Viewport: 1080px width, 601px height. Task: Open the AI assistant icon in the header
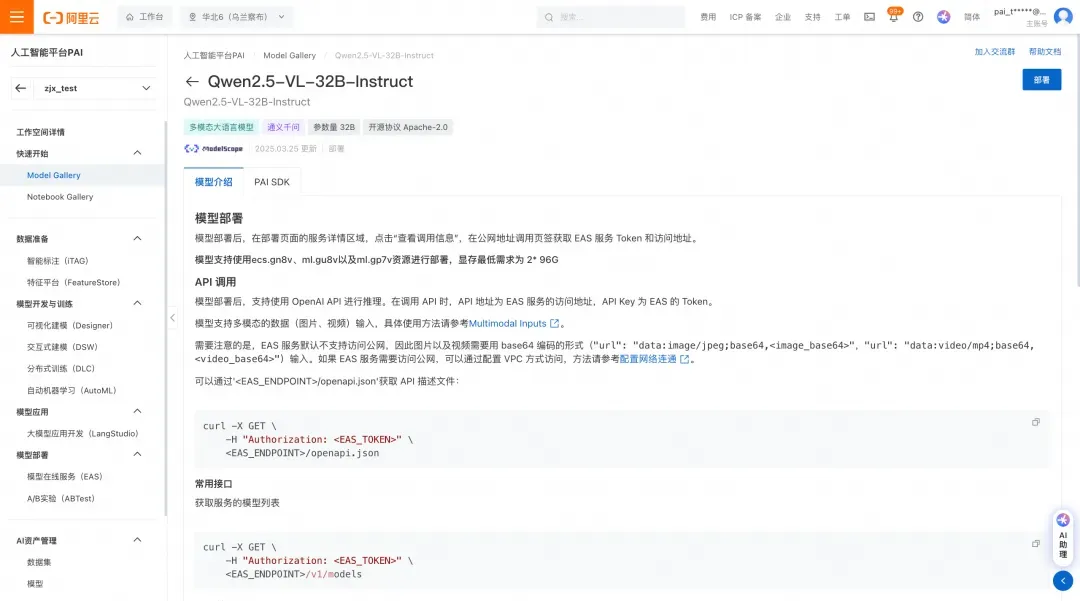pos(944,17)
